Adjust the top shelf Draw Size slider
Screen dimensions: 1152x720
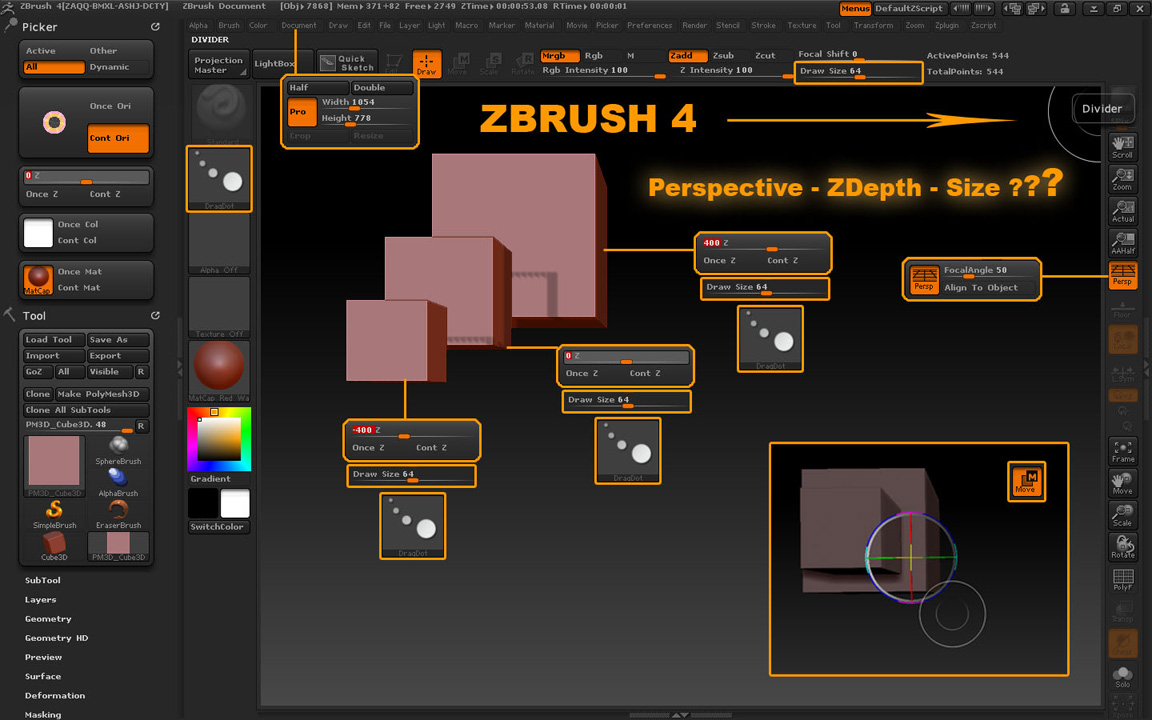coord(858,72)
